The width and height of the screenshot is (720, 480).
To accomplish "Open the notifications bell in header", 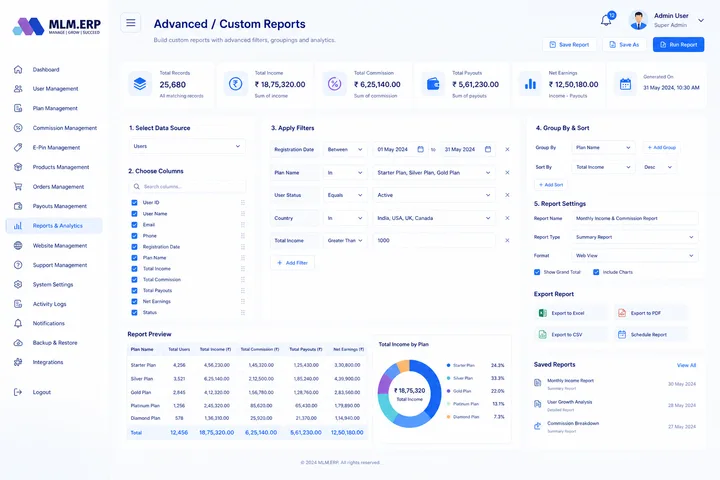I will tap(606, 20).
